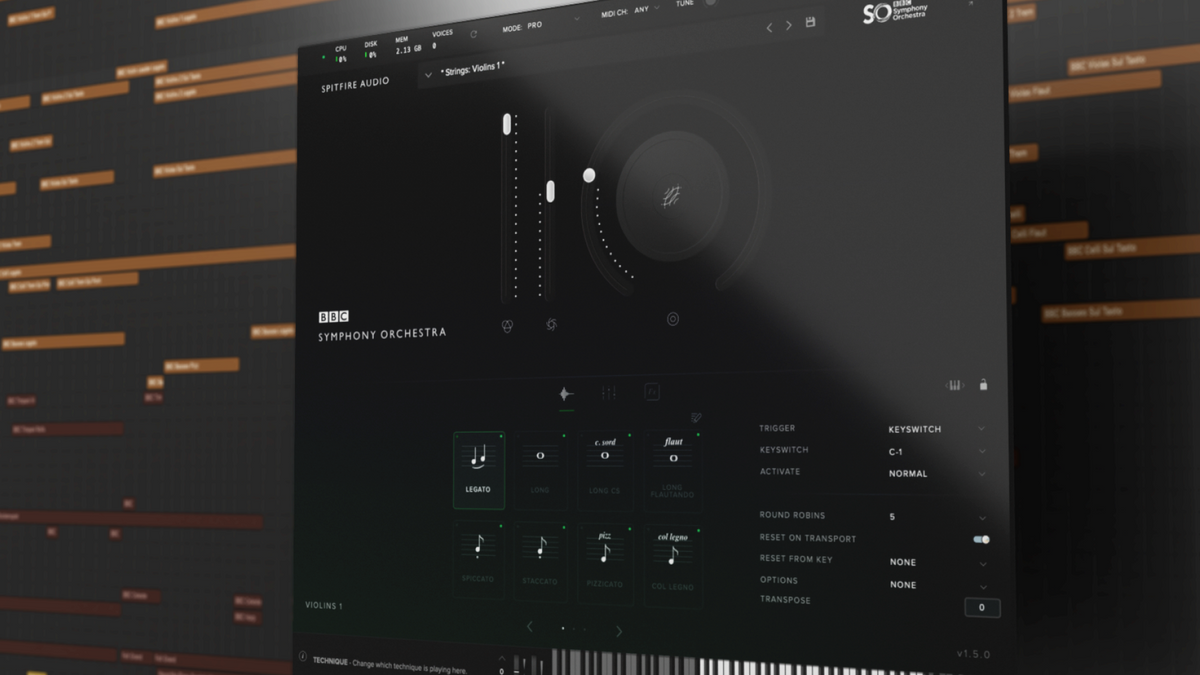Switch to the mixer tab

[x=609, y=394]
